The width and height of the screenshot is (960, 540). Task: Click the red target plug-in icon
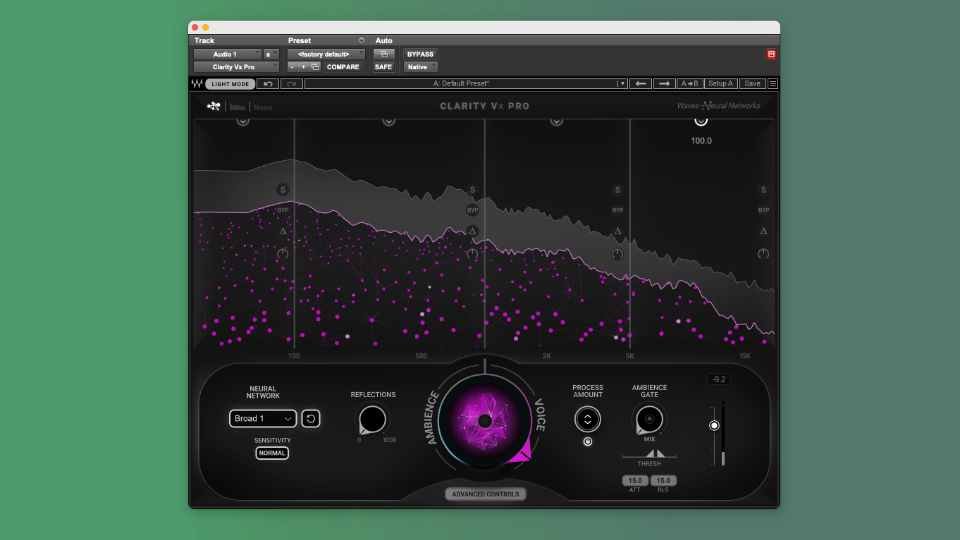771,54
